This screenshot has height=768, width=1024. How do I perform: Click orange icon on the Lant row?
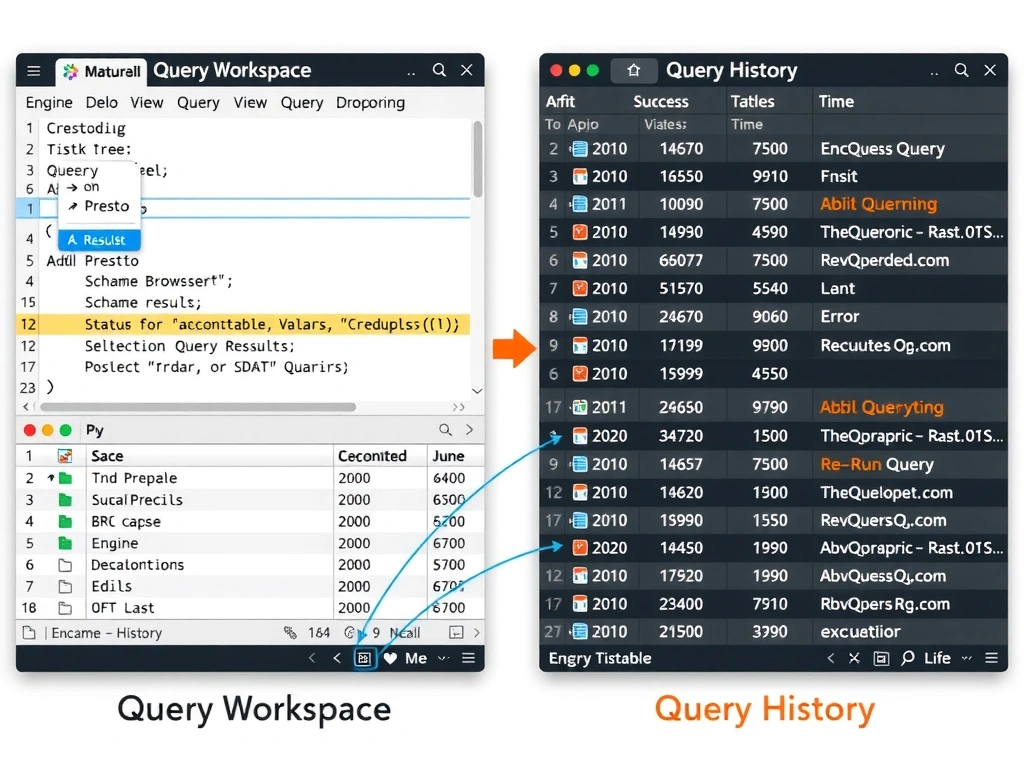tap(579, 289)
